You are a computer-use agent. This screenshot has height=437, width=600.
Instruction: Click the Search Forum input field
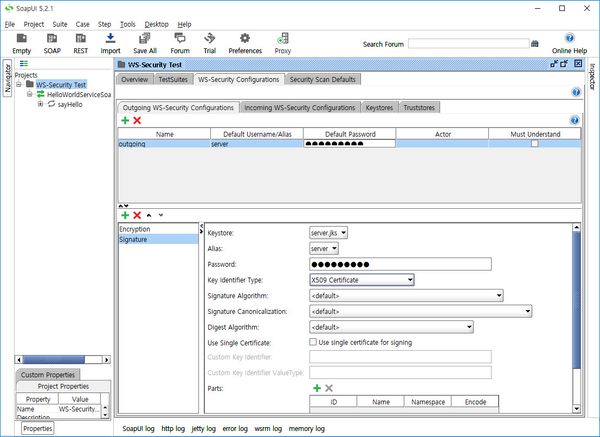point(468,44)
